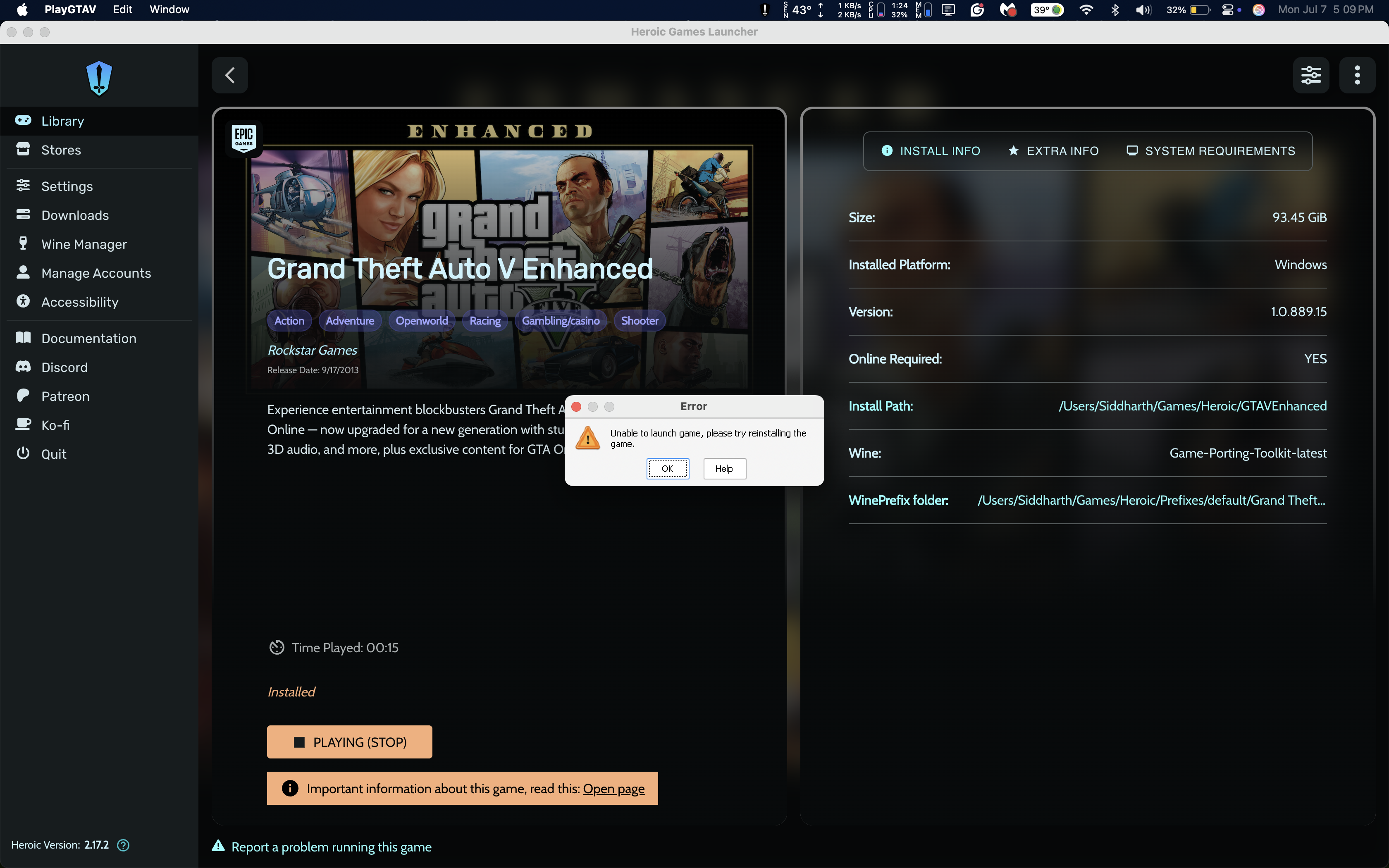
Task: Switch to the SYSTEM REQUIREMENTS tab
Action: coord(1210,151)
